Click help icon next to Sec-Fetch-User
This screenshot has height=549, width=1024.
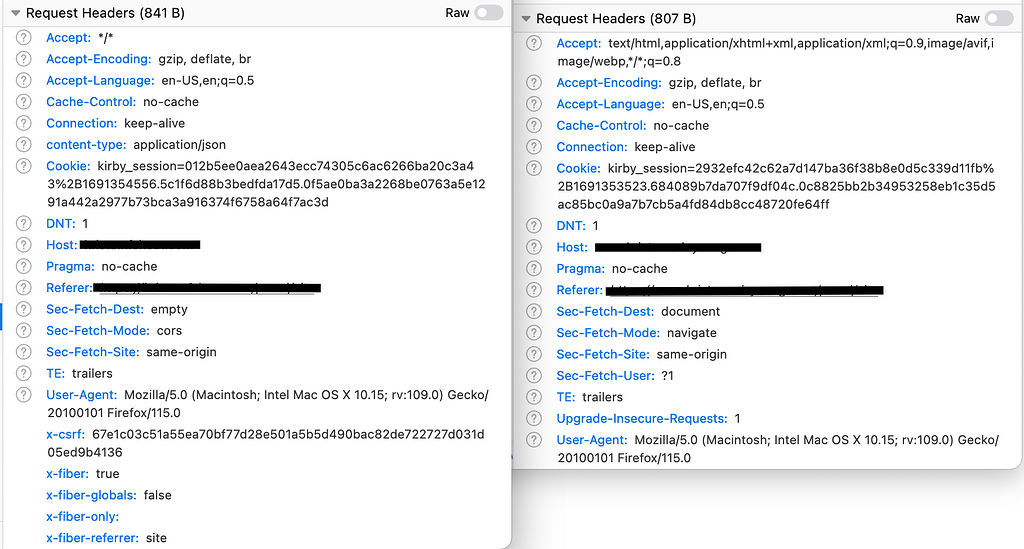535,376
